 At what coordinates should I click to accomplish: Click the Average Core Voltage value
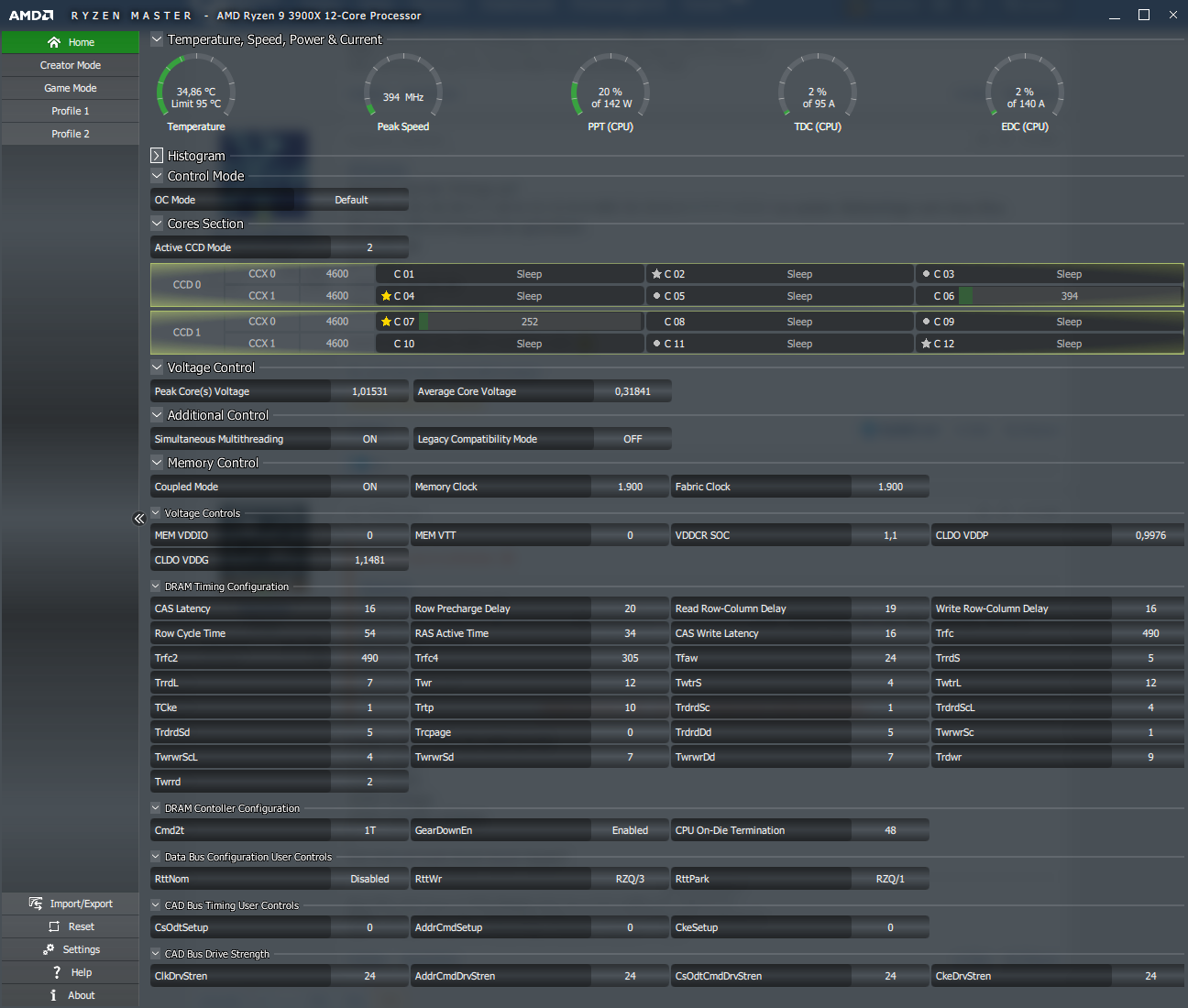point(632,391)
